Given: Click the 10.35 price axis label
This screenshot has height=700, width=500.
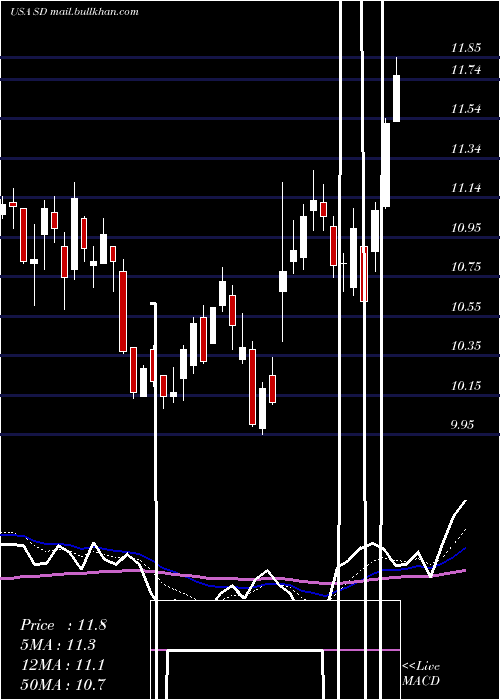Looking at the screenshot, I should pyautogui.click(x=466, y=346).
